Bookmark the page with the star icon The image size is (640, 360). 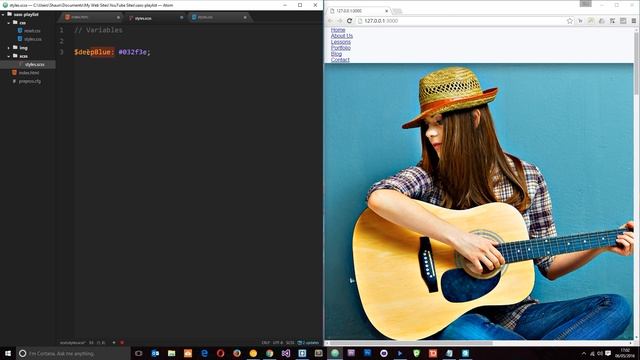(569, 21)
